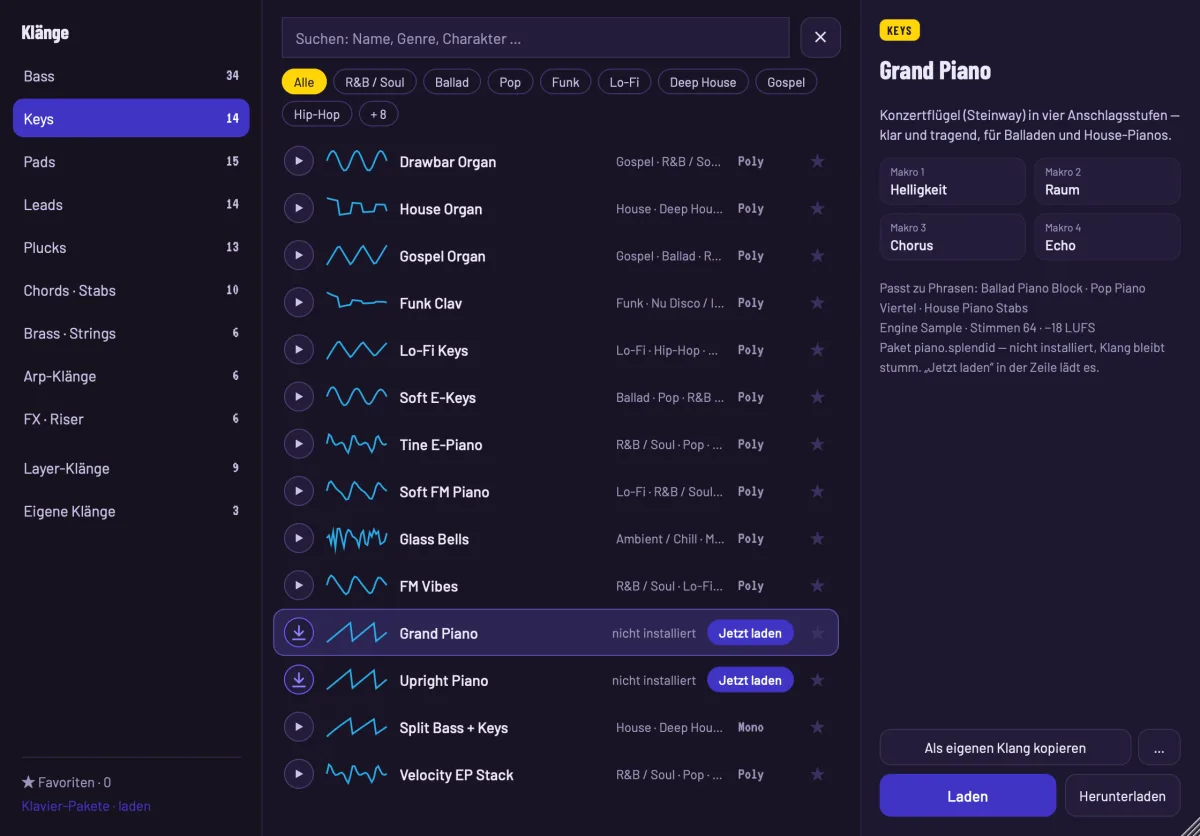Click the sound search field

coord(535,38)
